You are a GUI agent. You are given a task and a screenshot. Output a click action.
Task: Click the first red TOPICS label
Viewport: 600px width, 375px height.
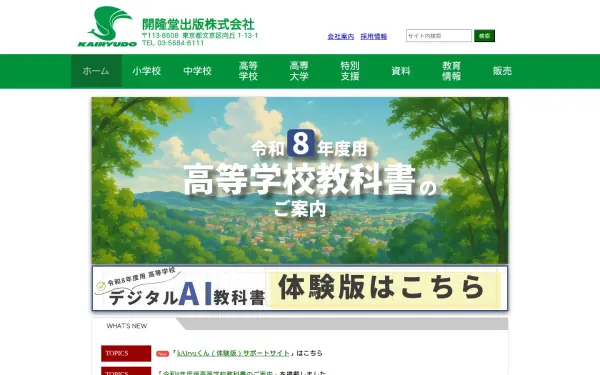pos(126,353)
